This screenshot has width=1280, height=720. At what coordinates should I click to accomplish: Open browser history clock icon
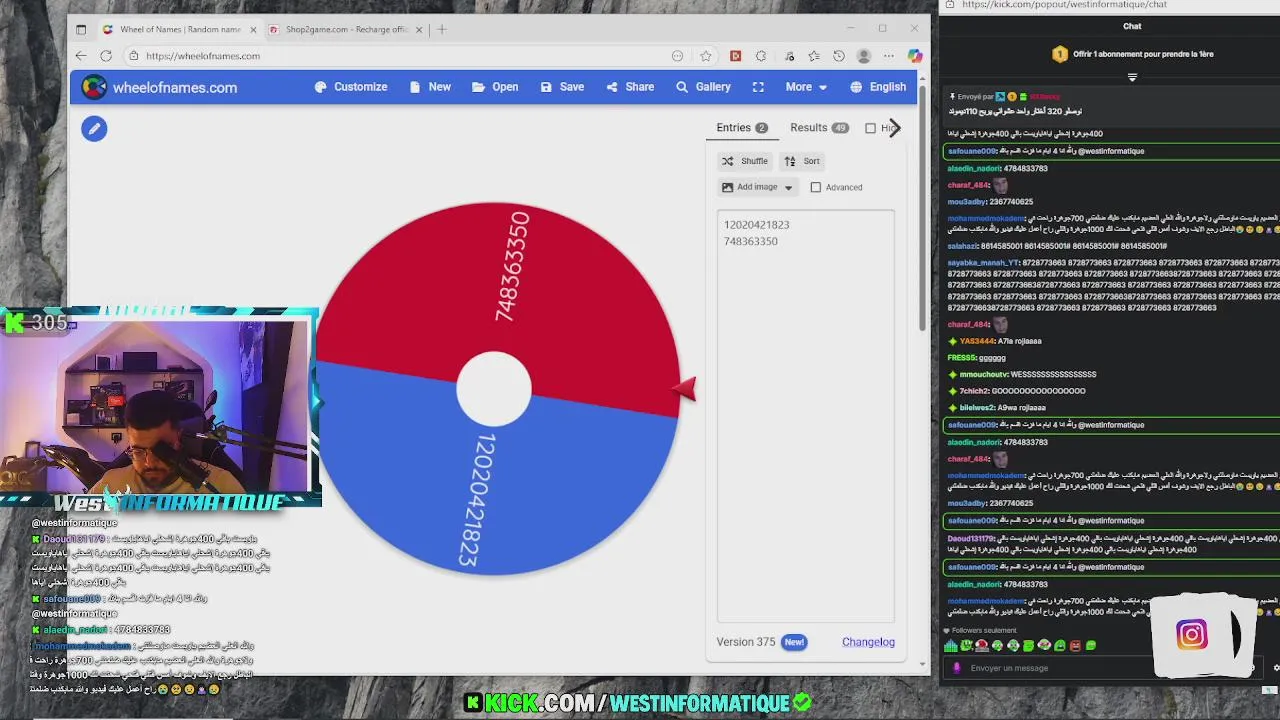pos(839,56)
